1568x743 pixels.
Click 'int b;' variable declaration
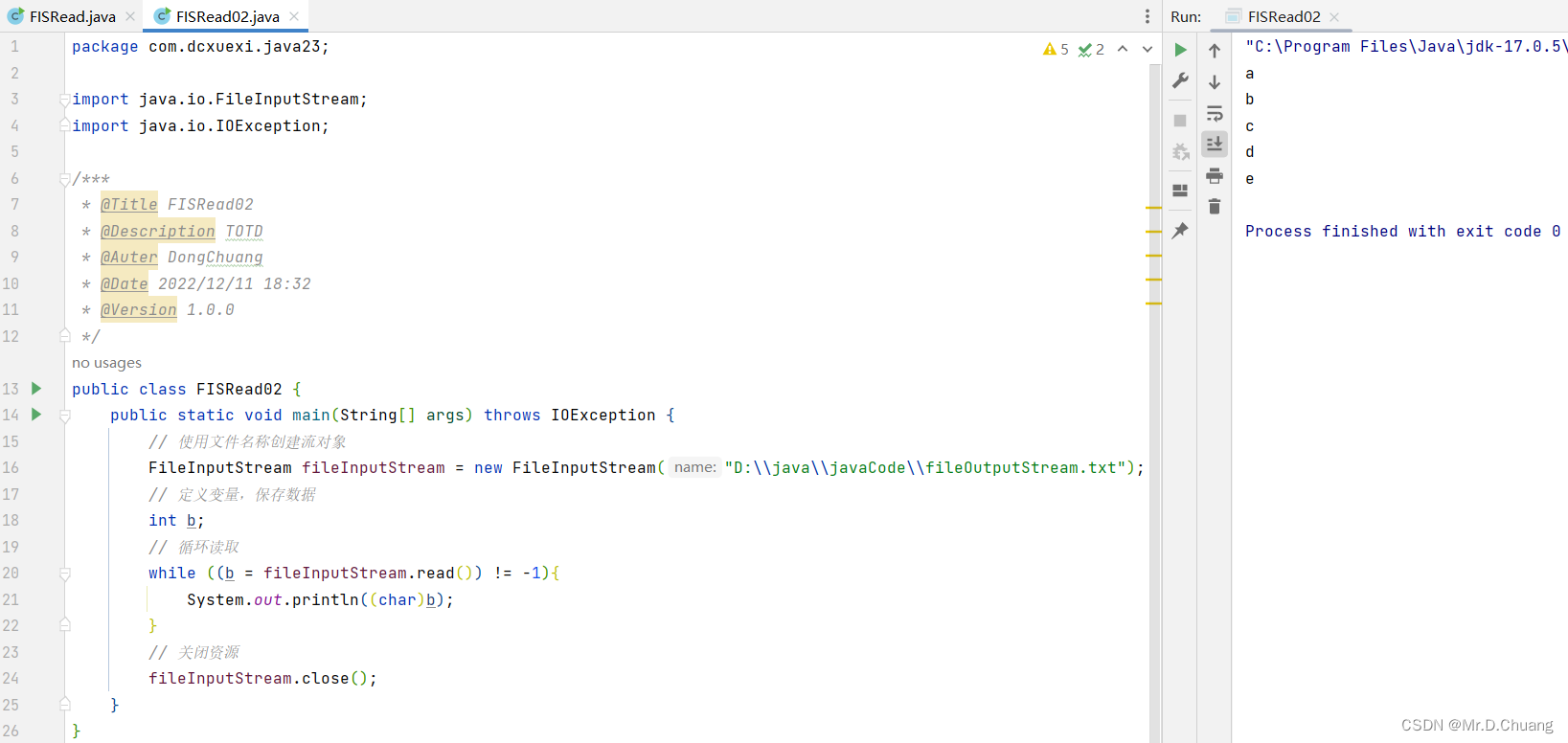click(x=176, y=520)
